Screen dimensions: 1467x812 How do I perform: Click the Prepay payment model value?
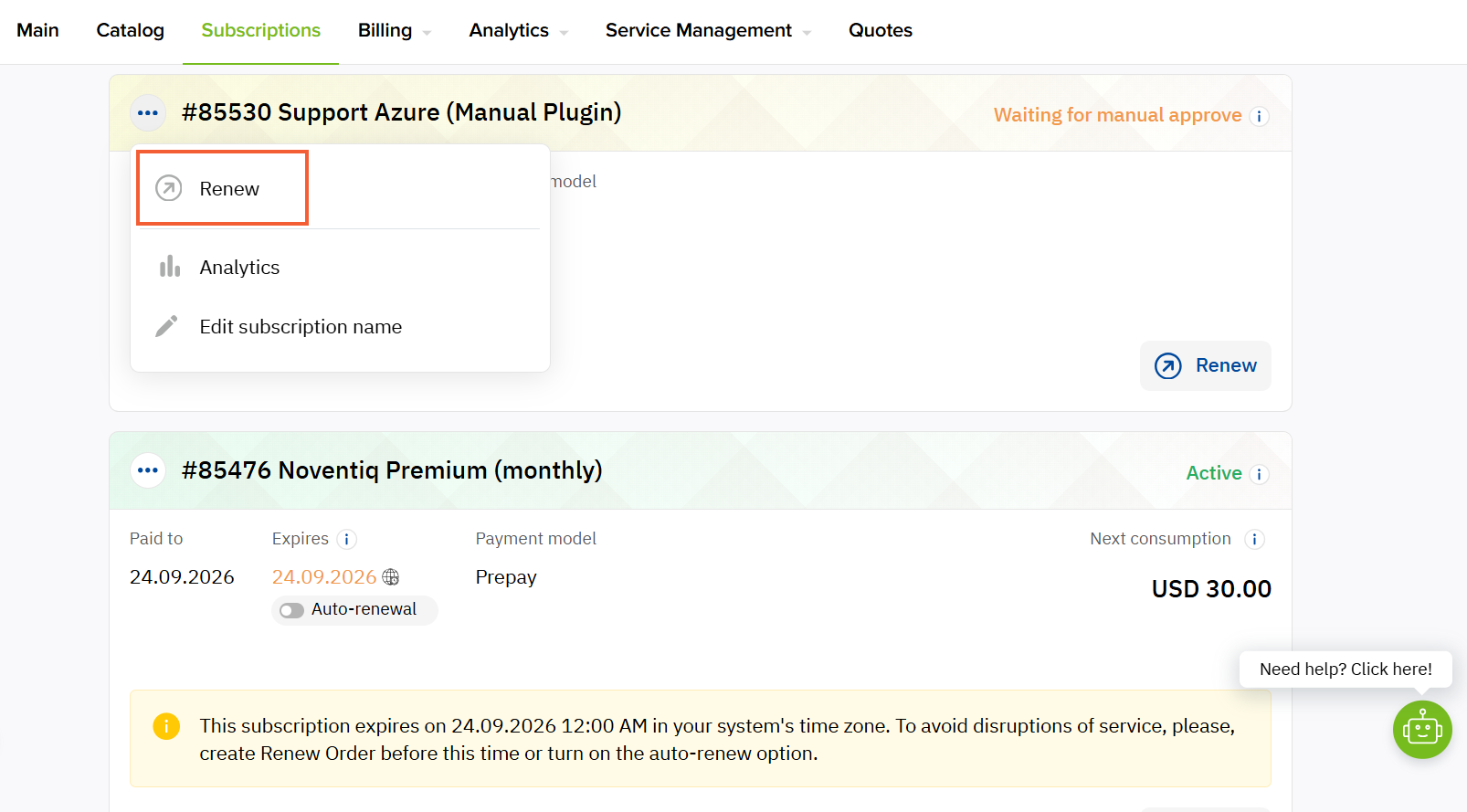(506, 577)
